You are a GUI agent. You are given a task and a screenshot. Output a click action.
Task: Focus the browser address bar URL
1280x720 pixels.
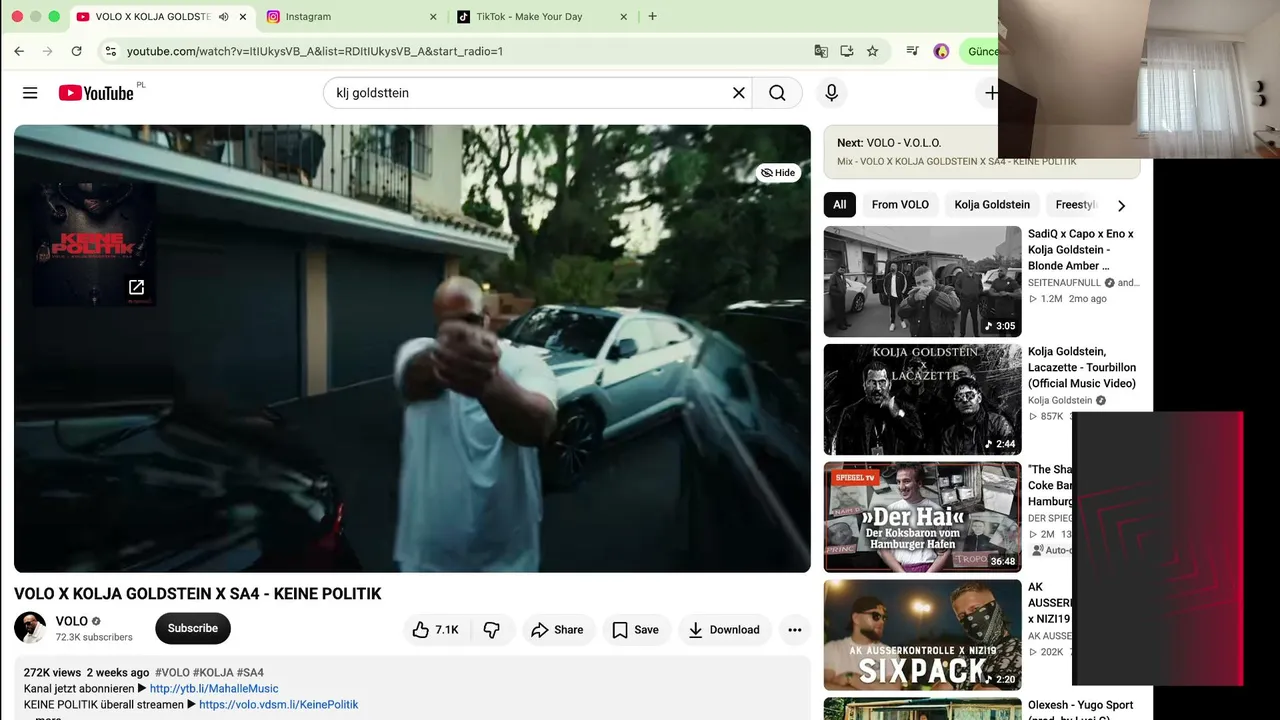pyautogui.click(x=315, y=51)
